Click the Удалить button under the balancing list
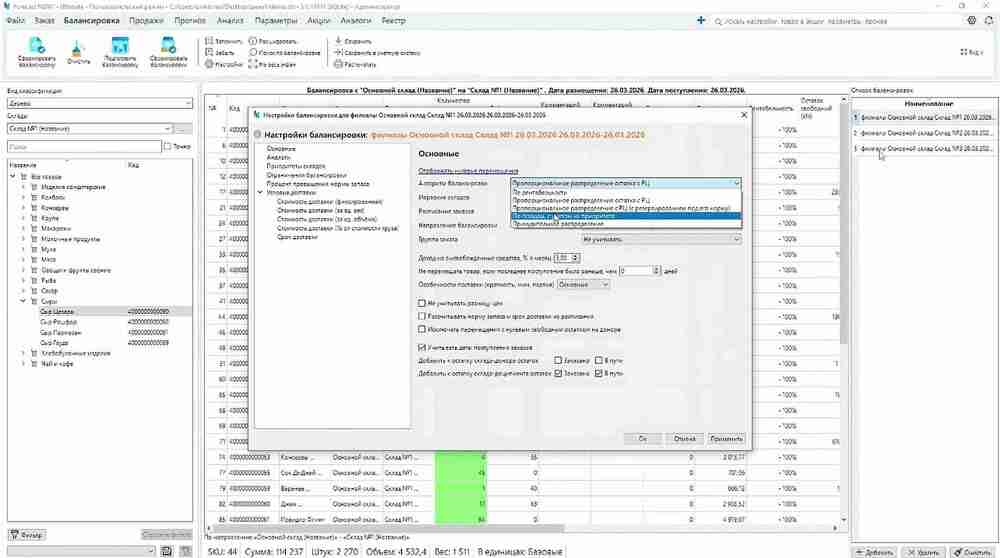Image resolution: width=1000 pixels, height=558 pixels. pos(923,552)
